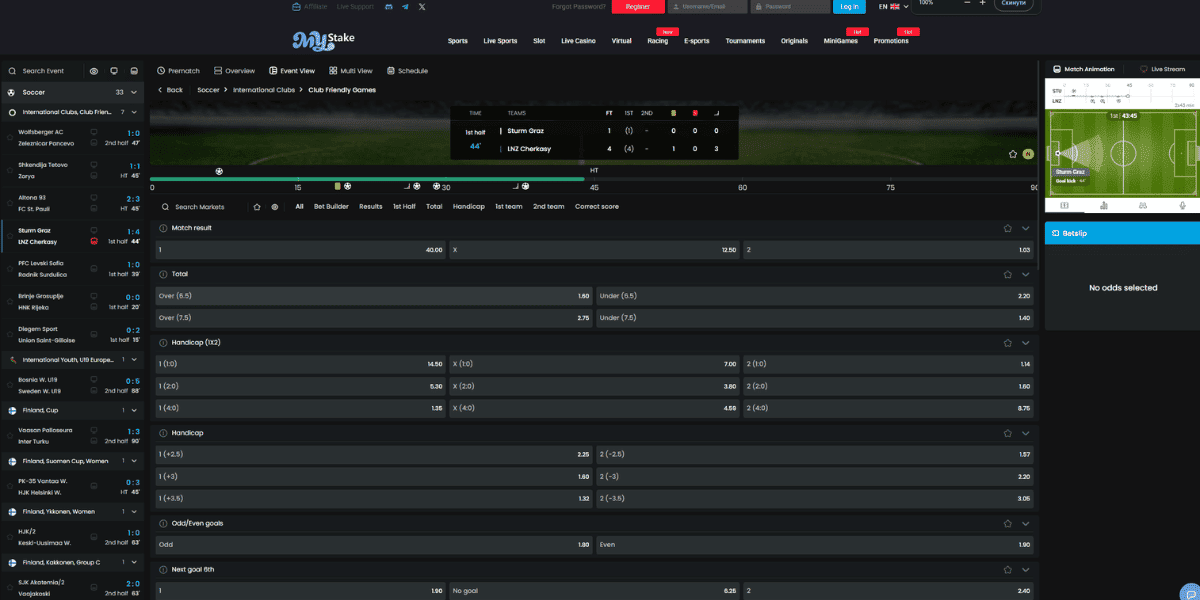The image size is (1200, 600).
Task: Click the zoom plus icon in top bar
Action: point(983,3)
